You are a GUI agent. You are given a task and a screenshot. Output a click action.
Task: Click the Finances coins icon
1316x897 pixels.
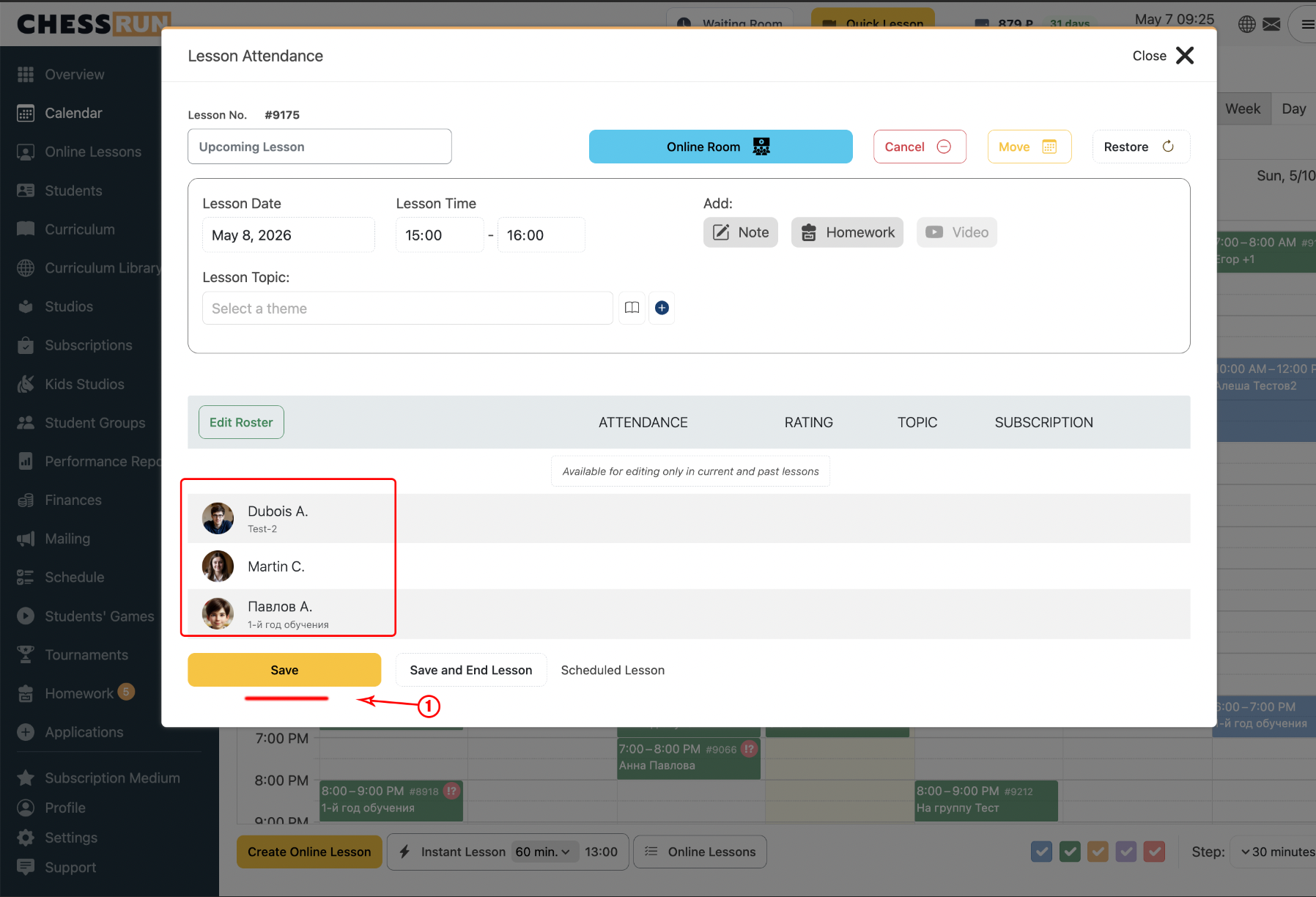tap(26, 500)
